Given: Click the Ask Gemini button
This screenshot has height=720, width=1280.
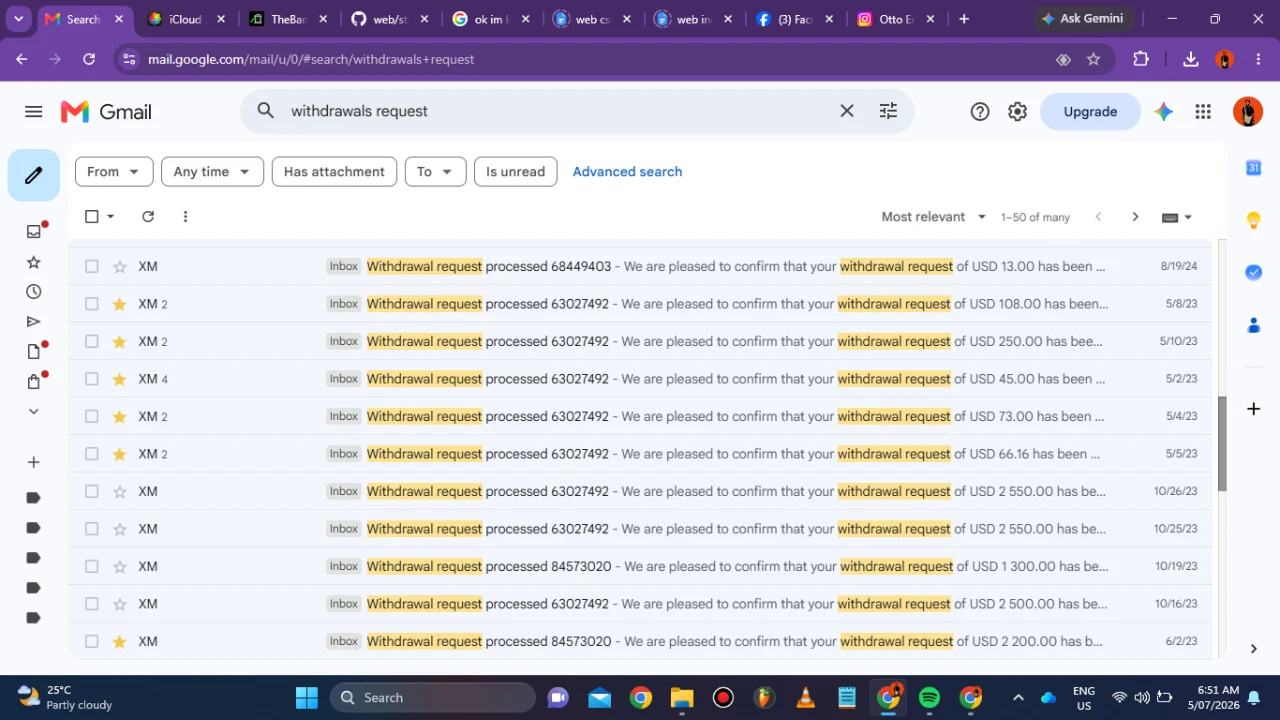Looking at the screenshot, I should click(1082, 19).
